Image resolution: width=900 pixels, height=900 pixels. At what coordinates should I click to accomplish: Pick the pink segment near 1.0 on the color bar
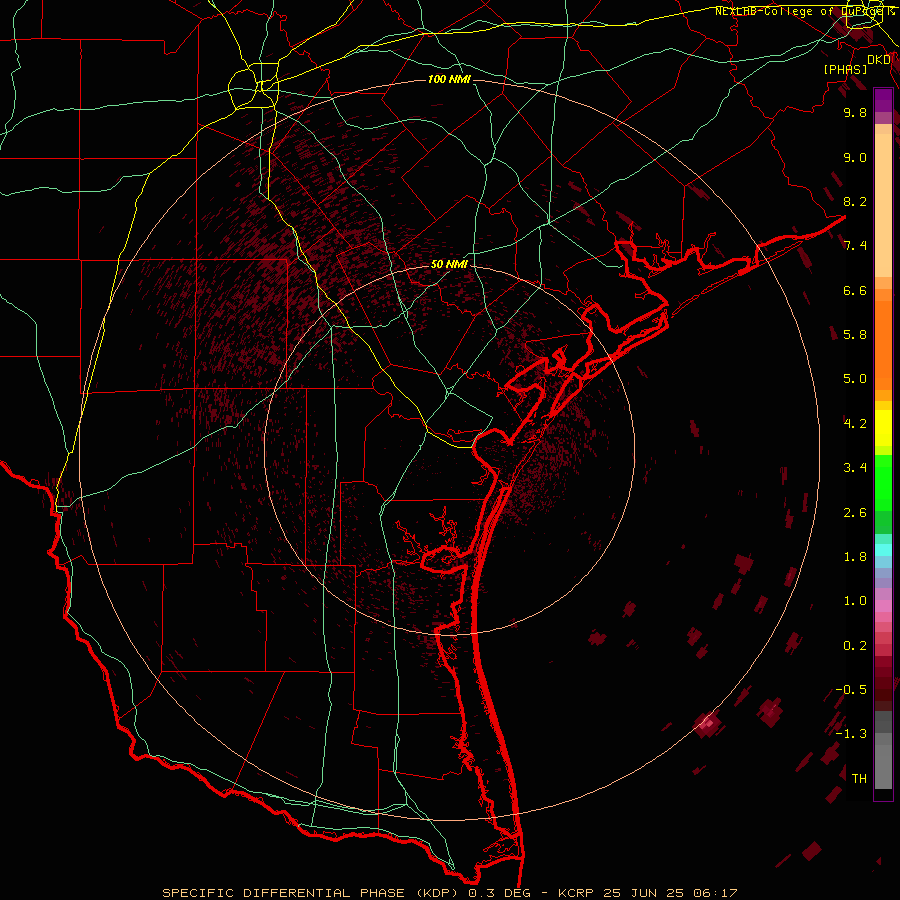[x=883, y=606]
